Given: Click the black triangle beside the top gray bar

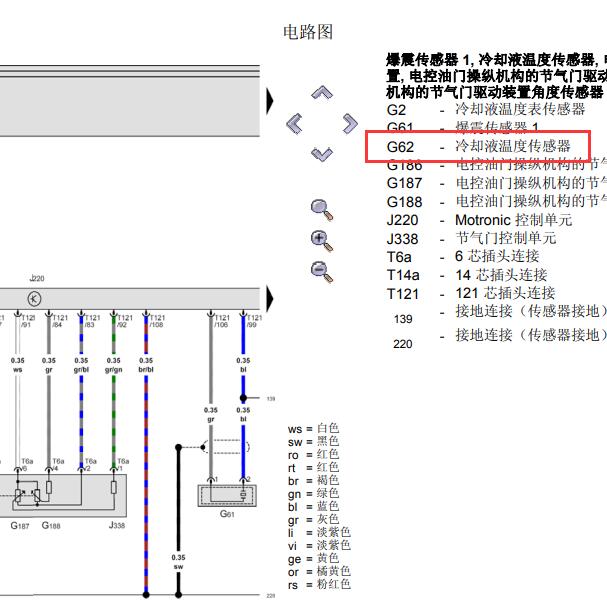Looking at the screenshot, I should point(270,101).
